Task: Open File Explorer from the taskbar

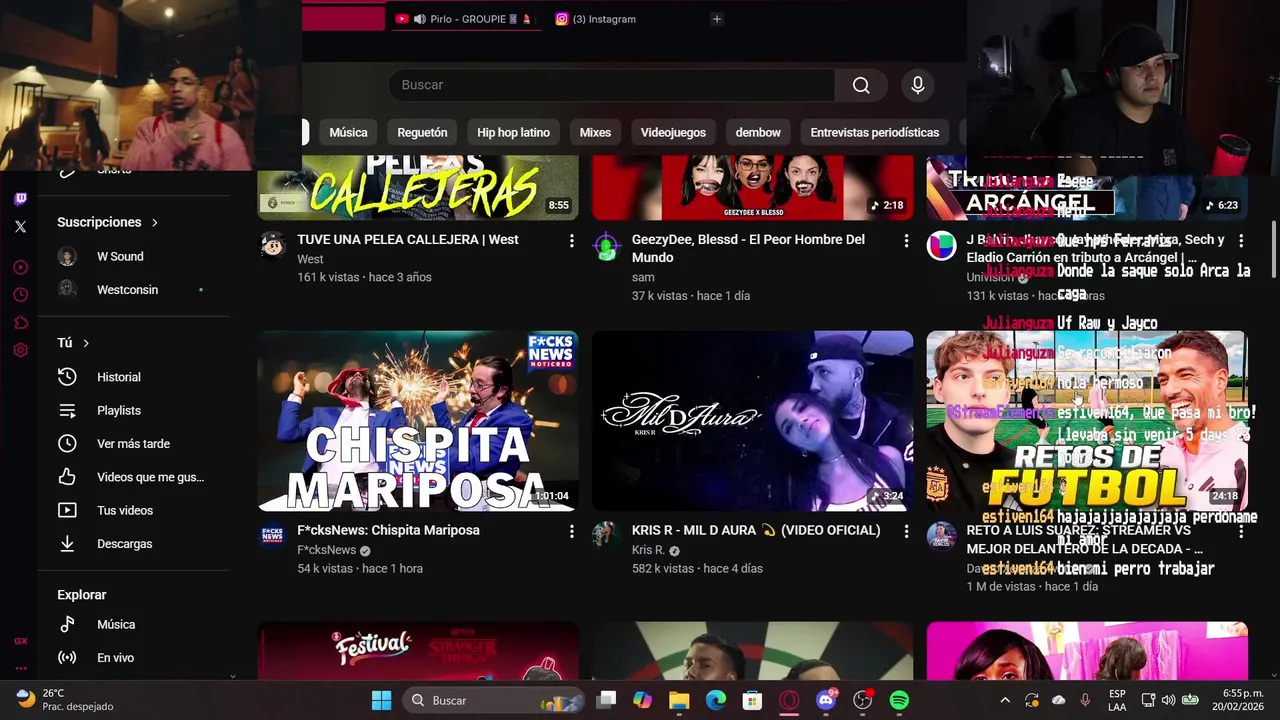Action: coord(679,700)
